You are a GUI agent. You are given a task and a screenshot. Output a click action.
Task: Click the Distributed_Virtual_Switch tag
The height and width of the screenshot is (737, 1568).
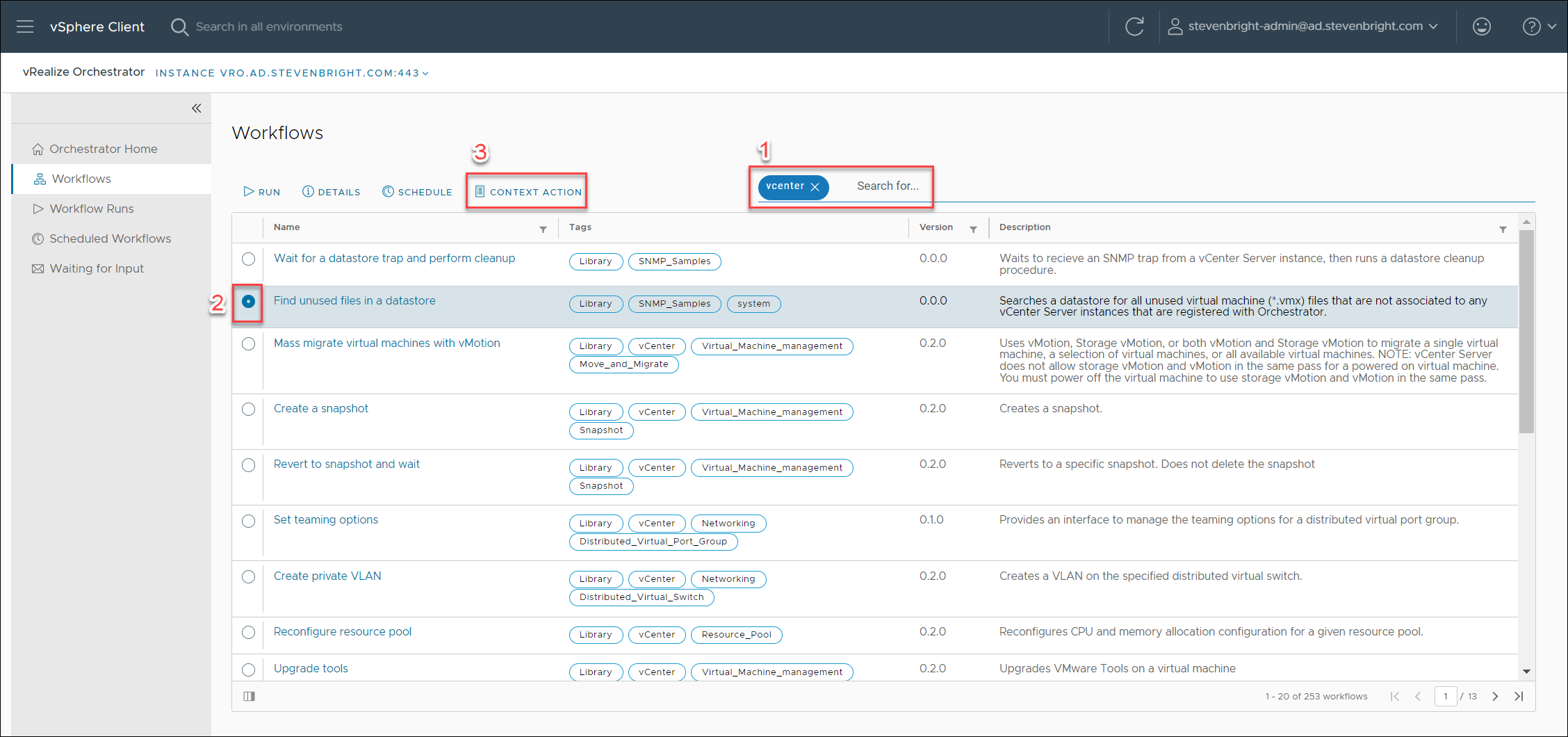[x=642, y=597]
